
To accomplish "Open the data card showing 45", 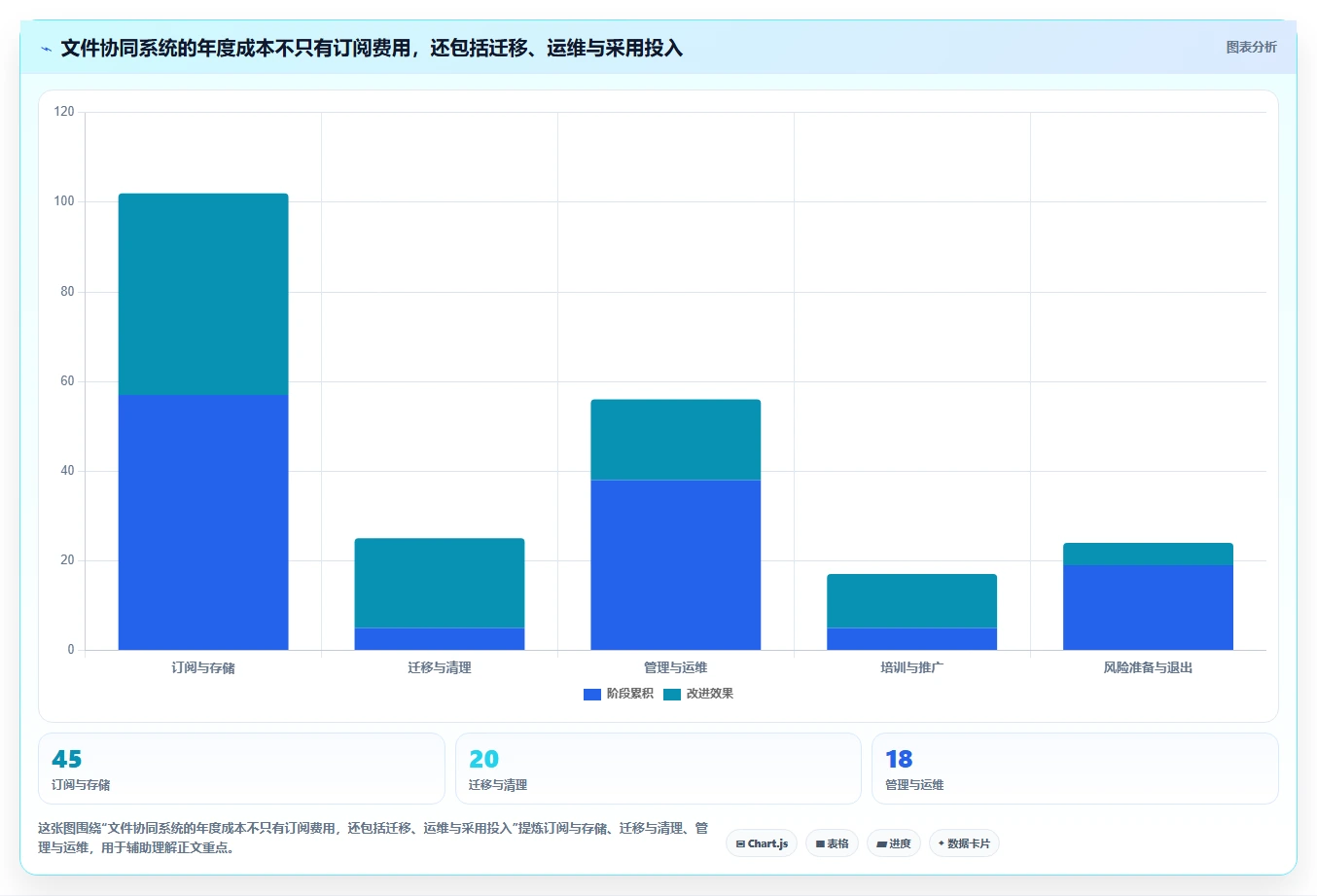I will click(241, 769).
